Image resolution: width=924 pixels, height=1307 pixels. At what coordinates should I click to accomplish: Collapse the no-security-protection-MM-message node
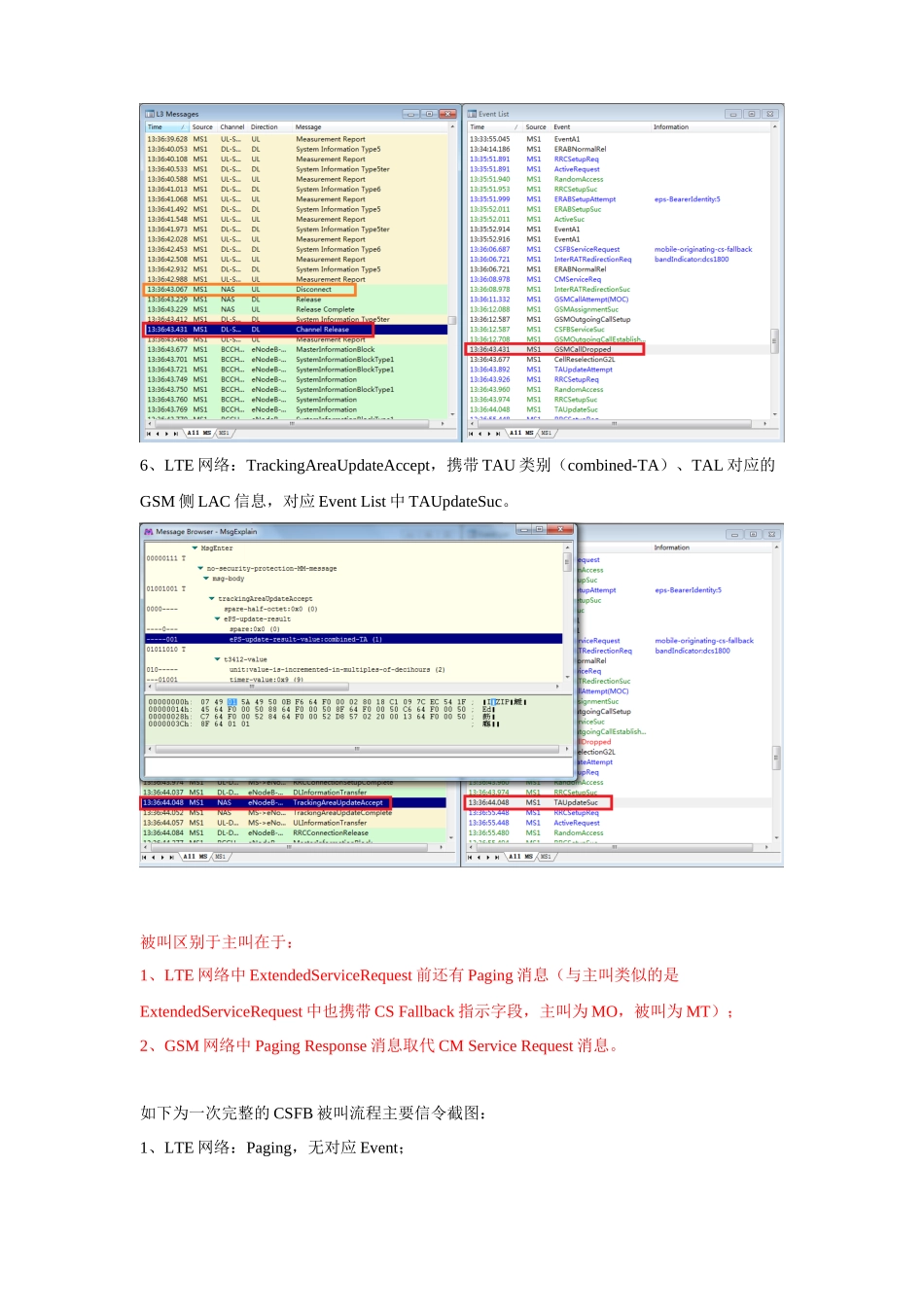[x=200, y=568]
